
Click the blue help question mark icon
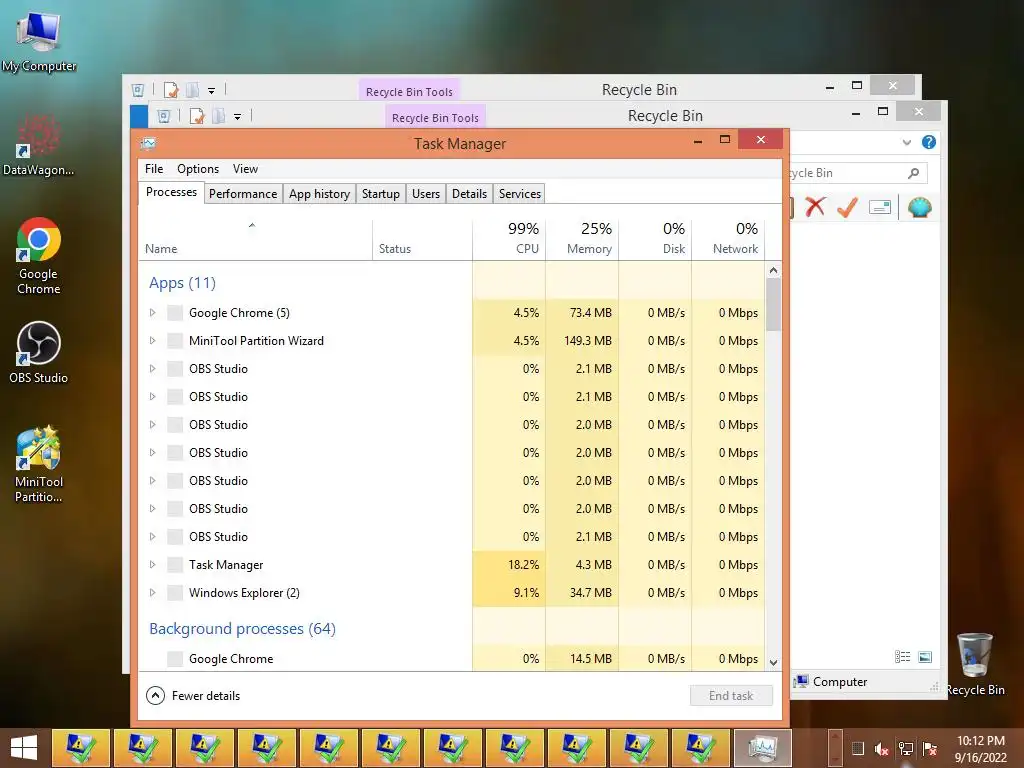click(929, 142)
